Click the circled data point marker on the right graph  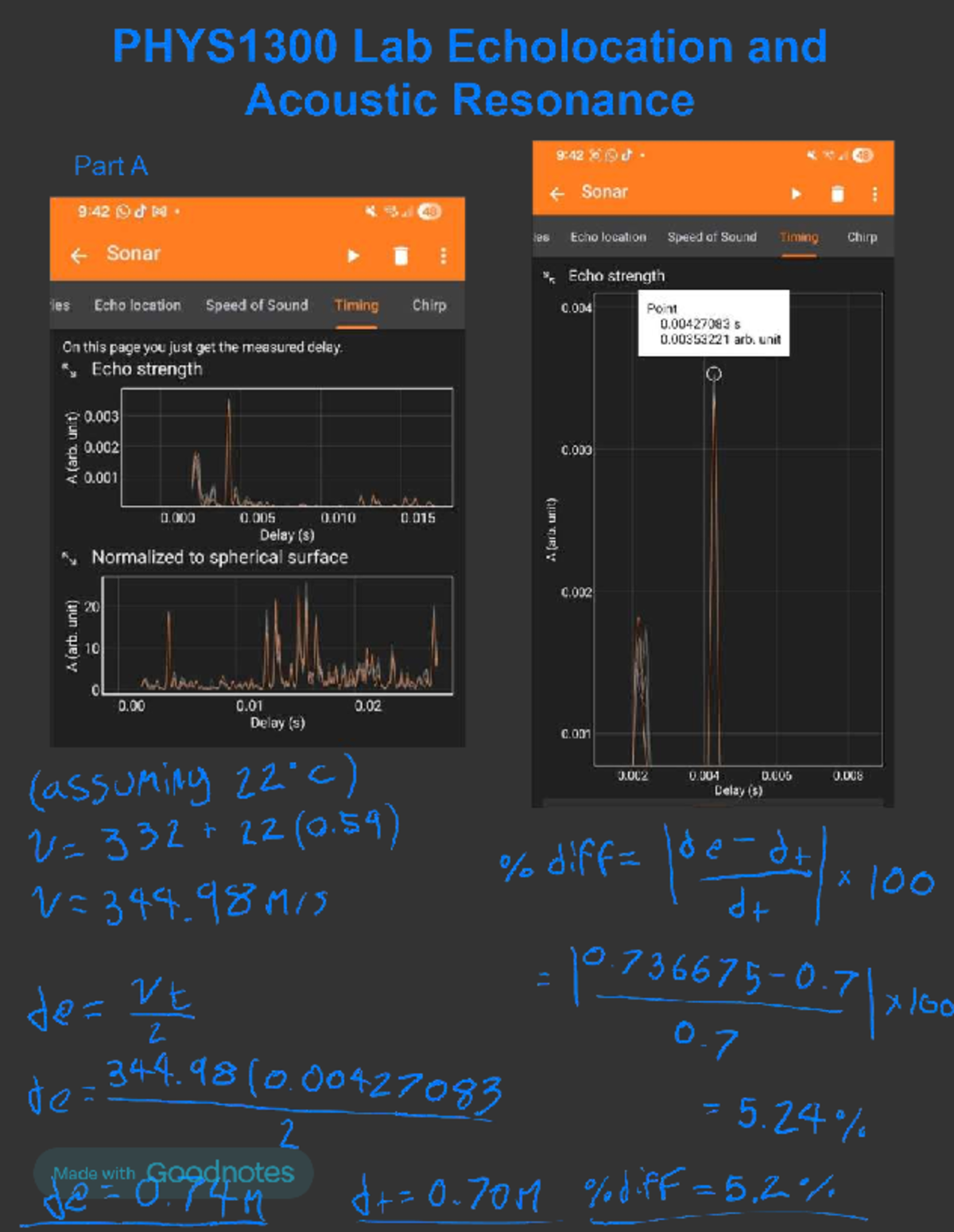coord(714,374)
